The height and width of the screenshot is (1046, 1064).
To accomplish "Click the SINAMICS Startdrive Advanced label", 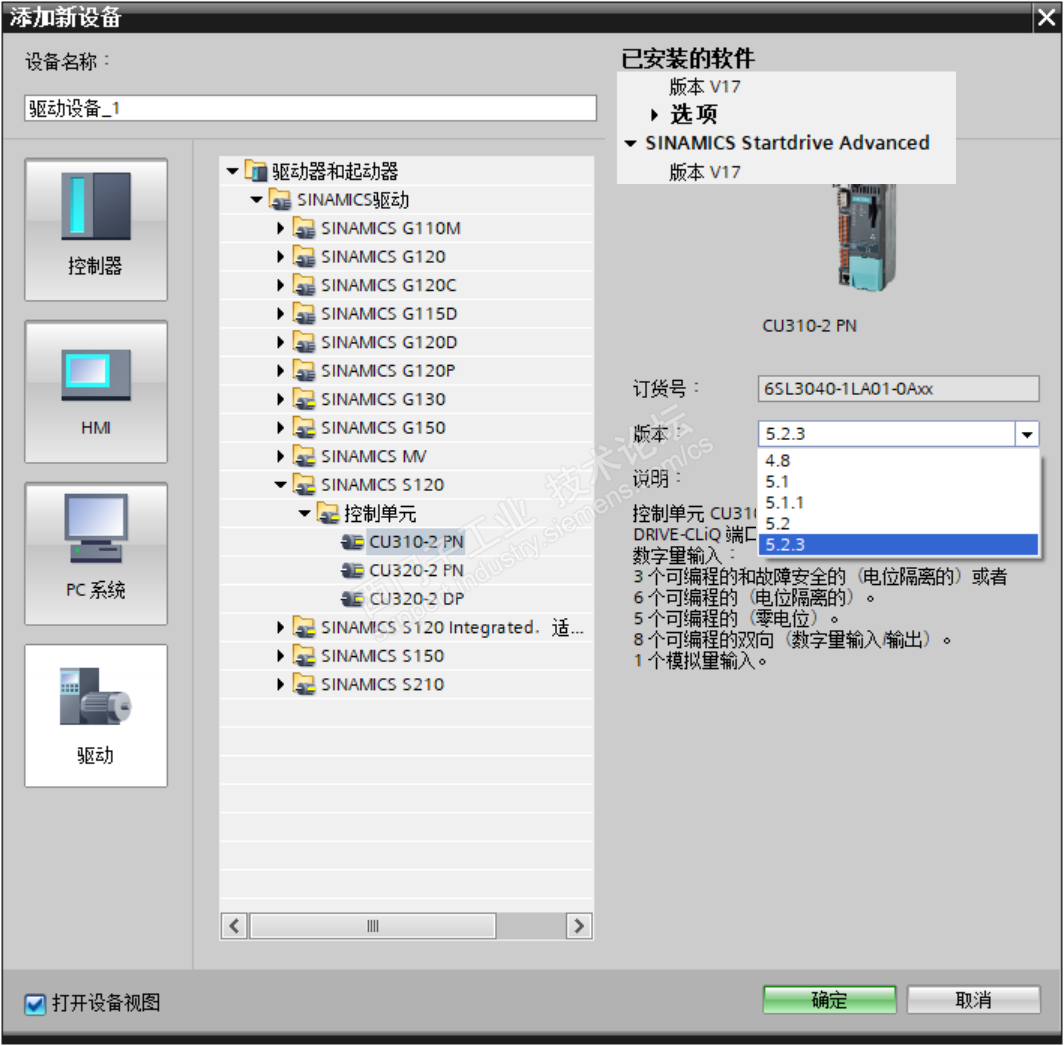I will point(787,143).
